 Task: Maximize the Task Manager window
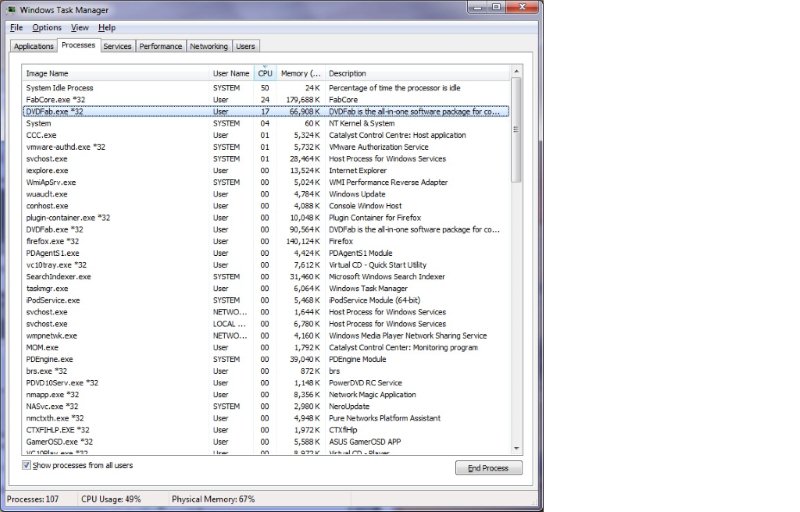coord(496,7)
